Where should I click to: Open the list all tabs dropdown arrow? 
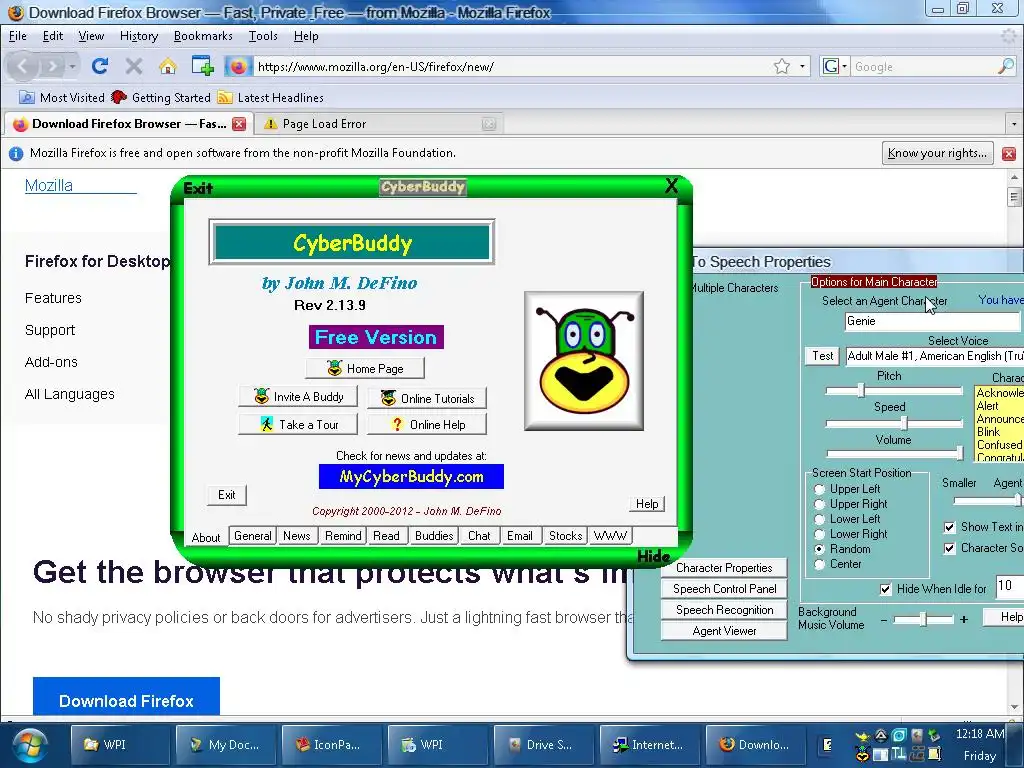[1014, 123]
